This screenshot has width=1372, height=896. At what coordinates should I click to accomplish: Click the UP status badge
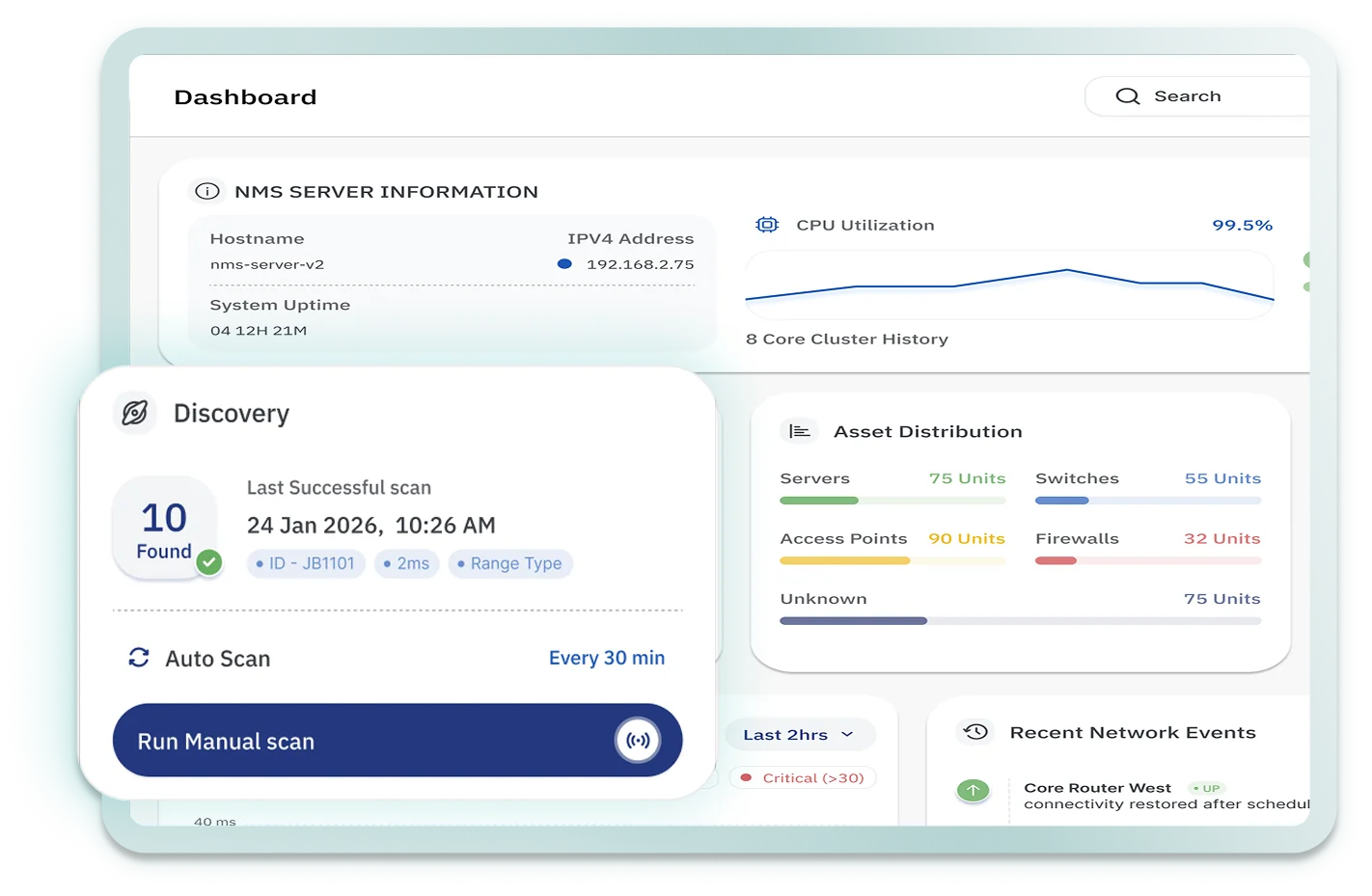click(x=1207, y=788)
